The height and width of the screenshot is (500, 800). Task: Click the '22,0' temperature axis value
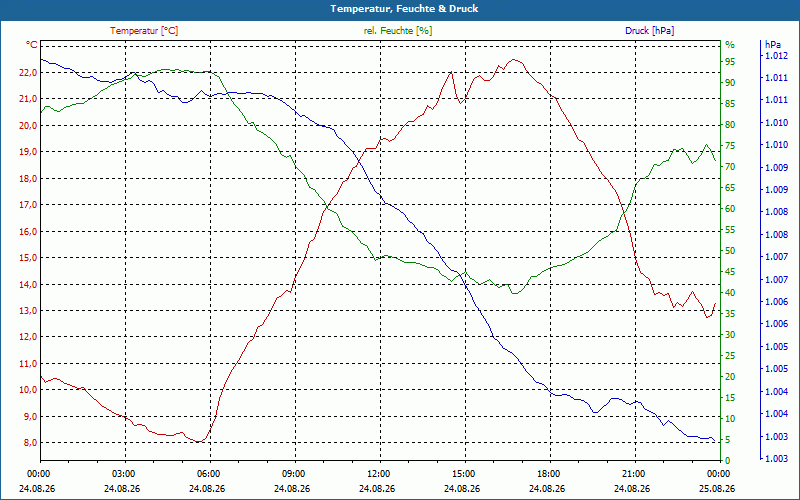click(x=28, y=72)
